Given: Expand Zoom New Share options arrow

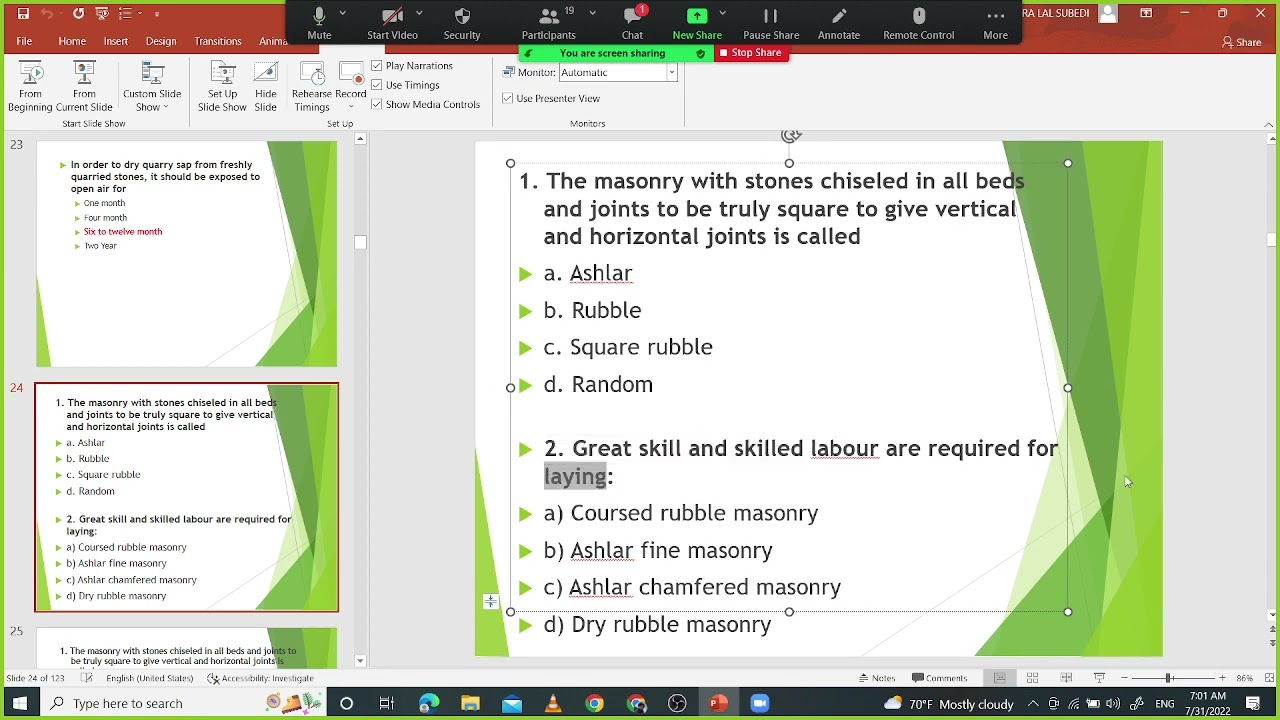Looking at the screenshot, I should [722, 14].
